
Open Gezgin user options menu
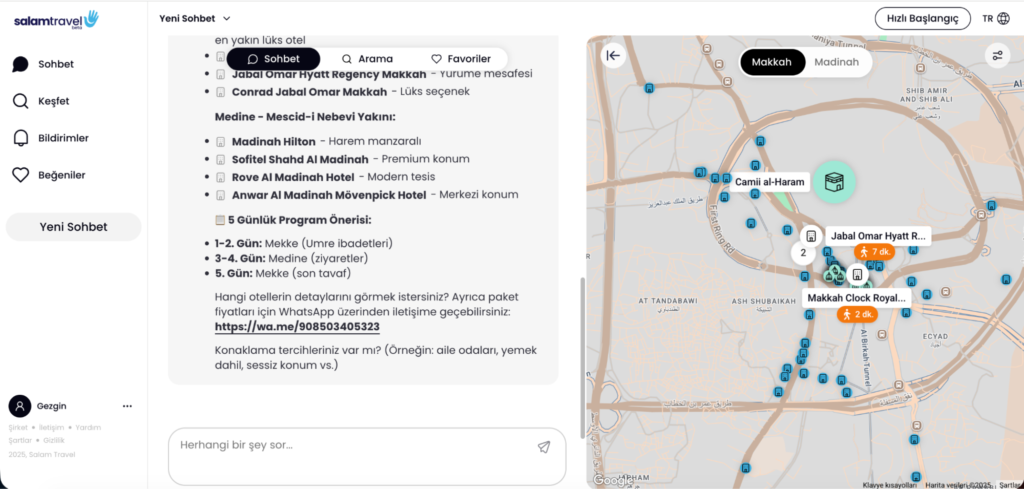pos(127,406)
